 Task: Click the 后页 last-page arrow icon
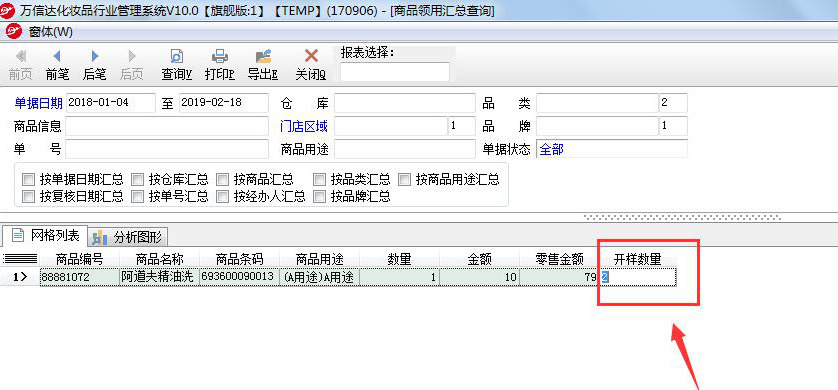tap(132, 56)
